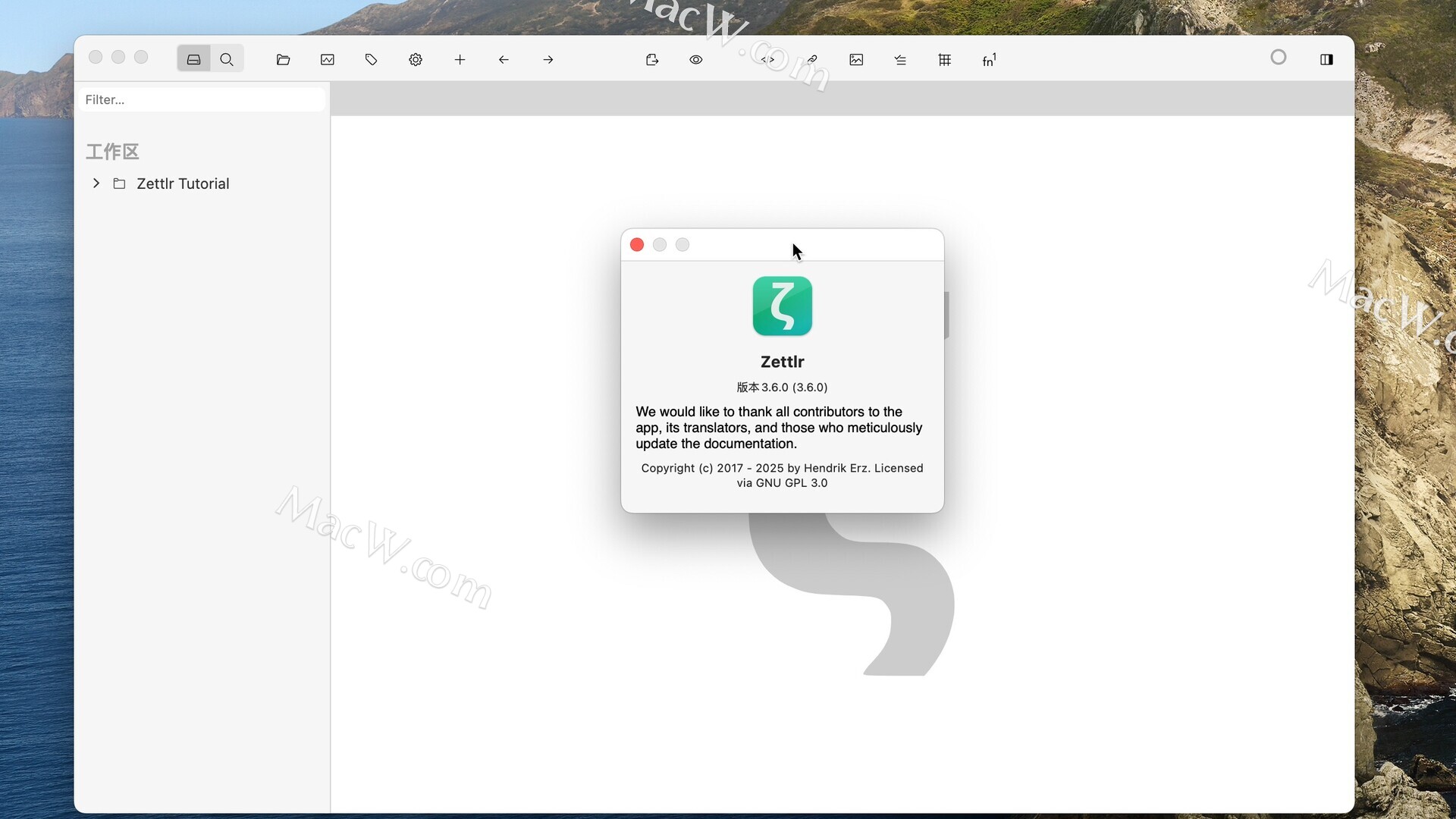This screenshot has width=1456, height=819.
Task: Insert footnote fn icon
Action: point(989,60)
